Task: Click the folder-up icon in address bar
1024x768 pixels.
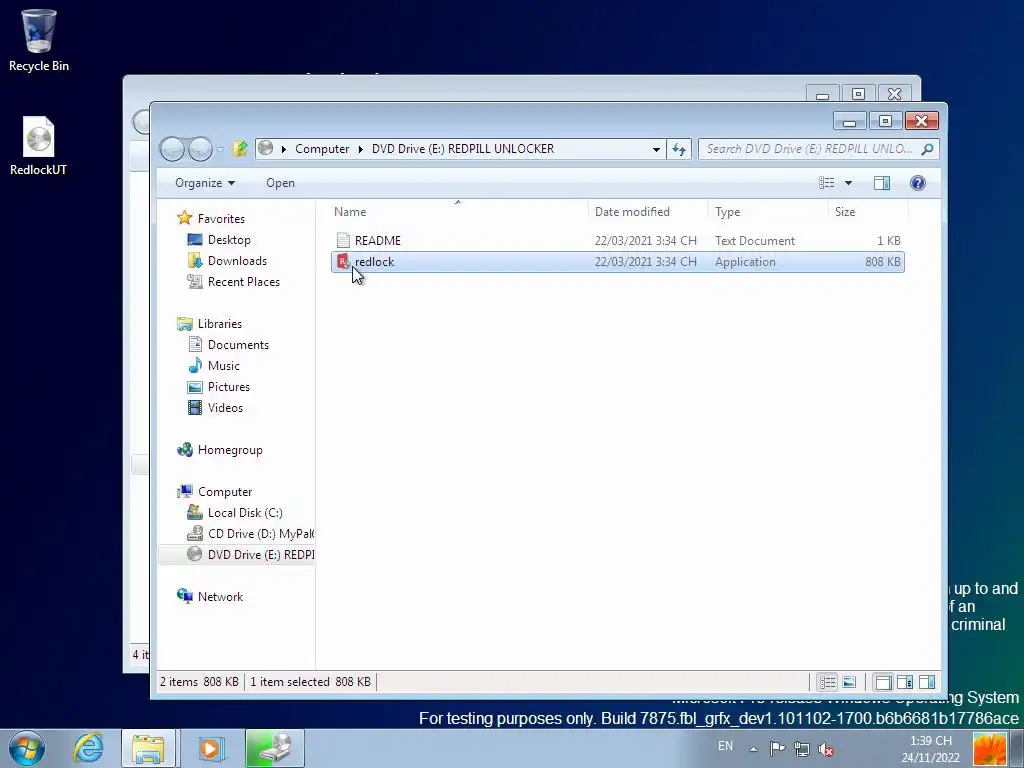Action: [x=240, y=149]
